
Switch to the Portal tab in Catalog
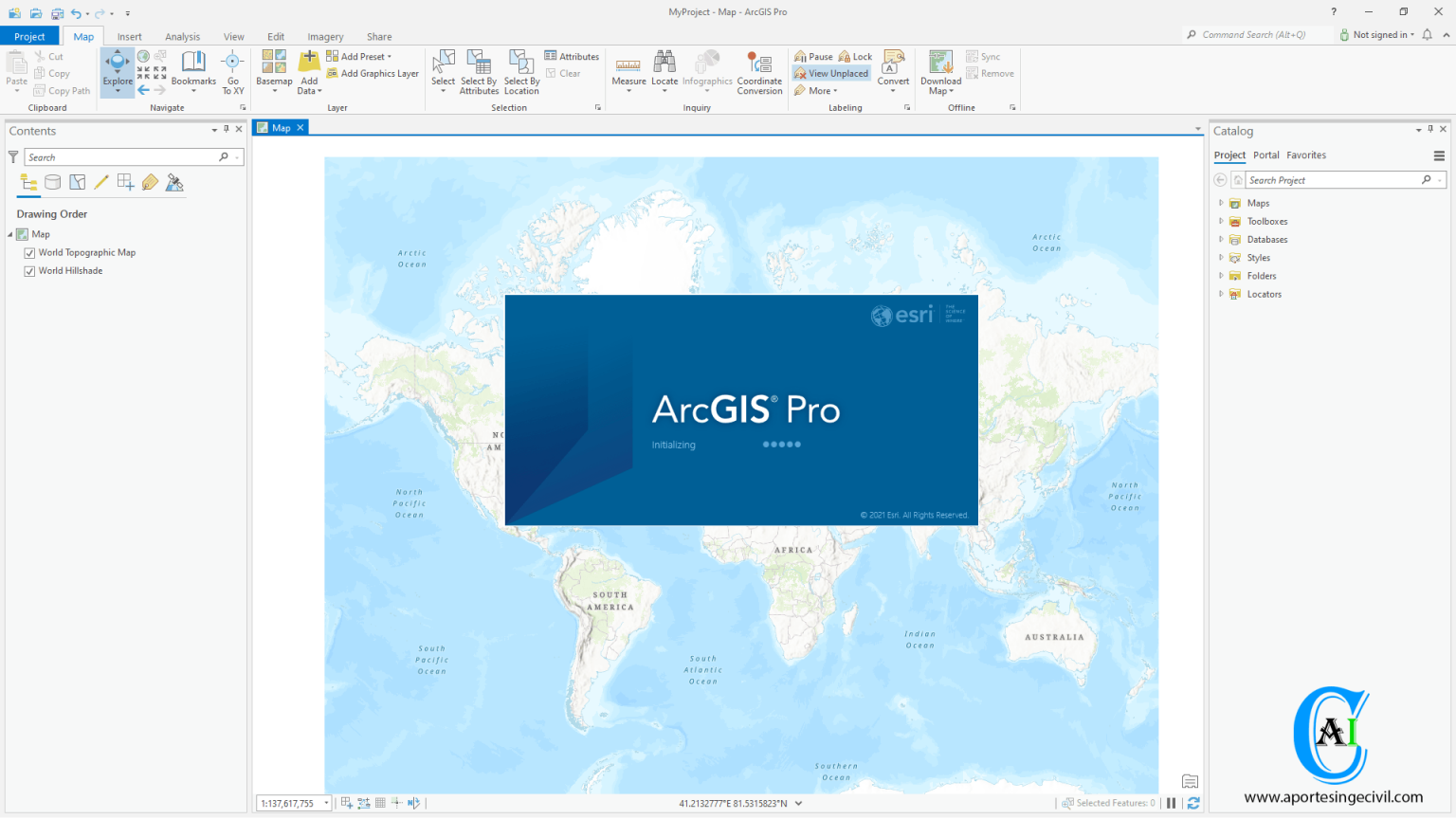pos(1265,155)
